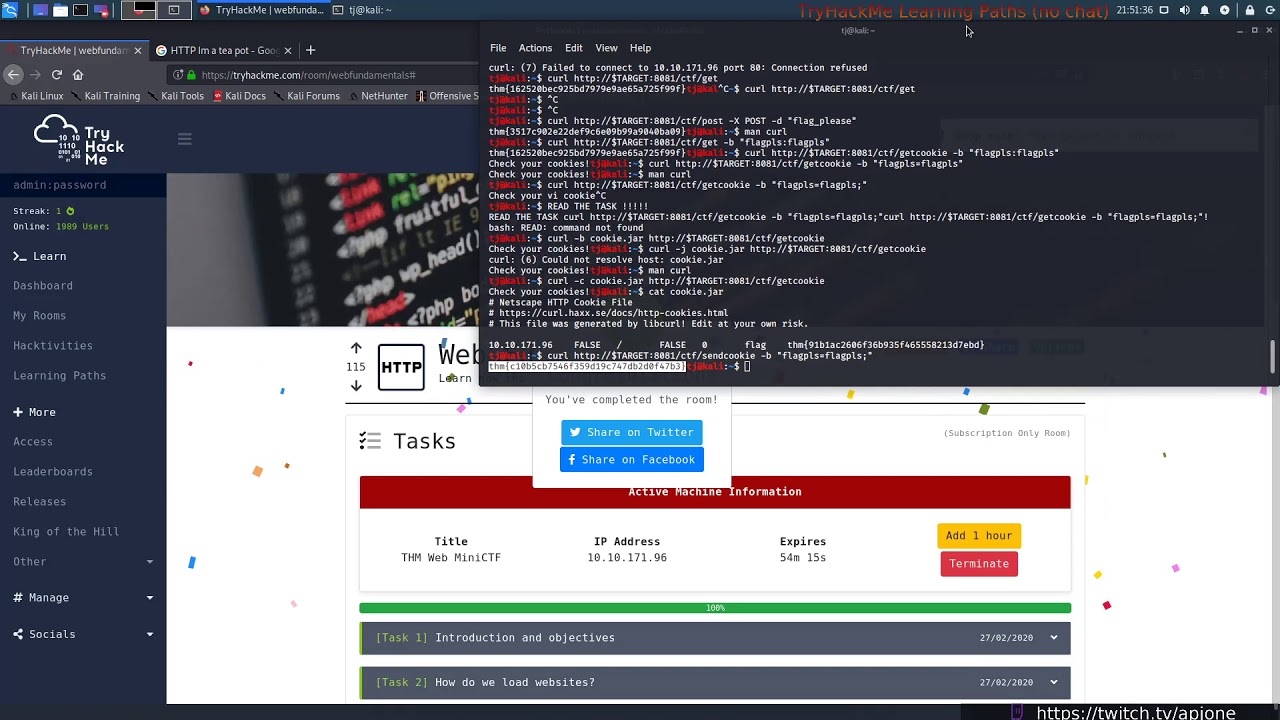Viewport: 1280px width, 720px height.
Task: Switch to the tj@kali terminal taskbar entry
Action: click(x=362, y=10)
